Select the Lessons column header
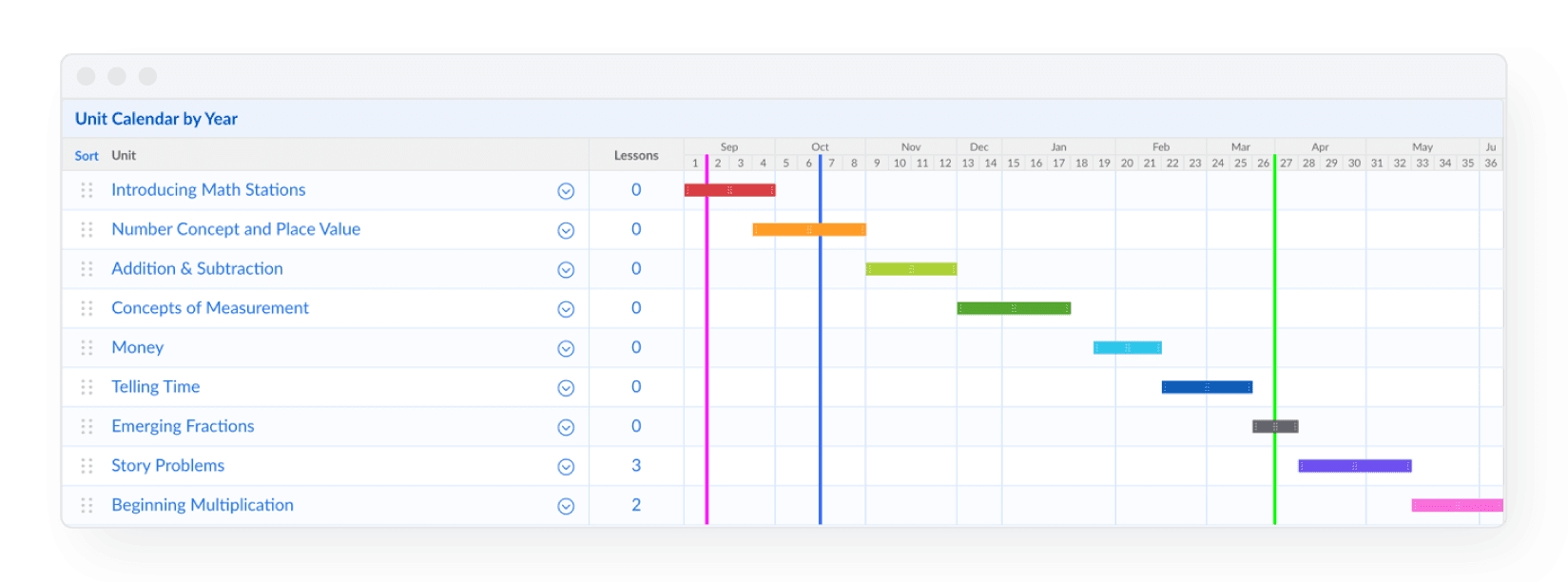The image size is (1568, 582). pyautogui.click(x=636, y=156)
